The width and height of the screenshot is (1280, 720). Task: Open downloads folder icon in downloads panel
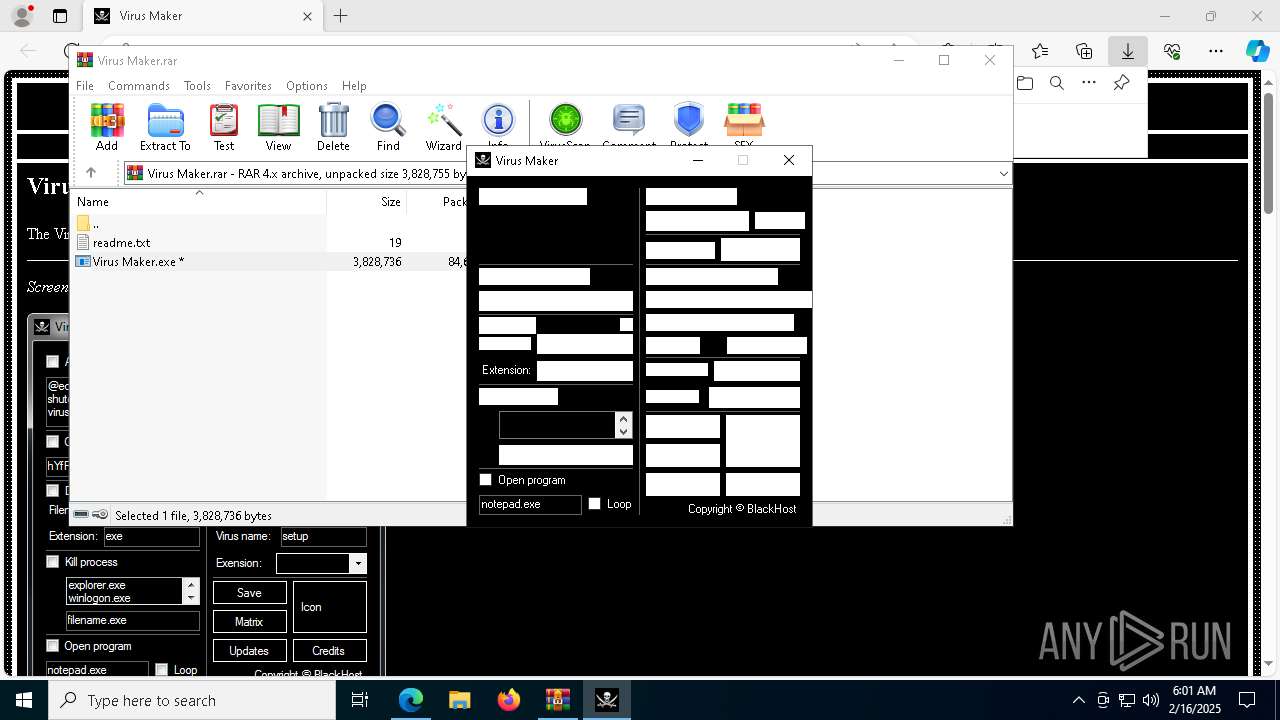[x=1025, y=83]
